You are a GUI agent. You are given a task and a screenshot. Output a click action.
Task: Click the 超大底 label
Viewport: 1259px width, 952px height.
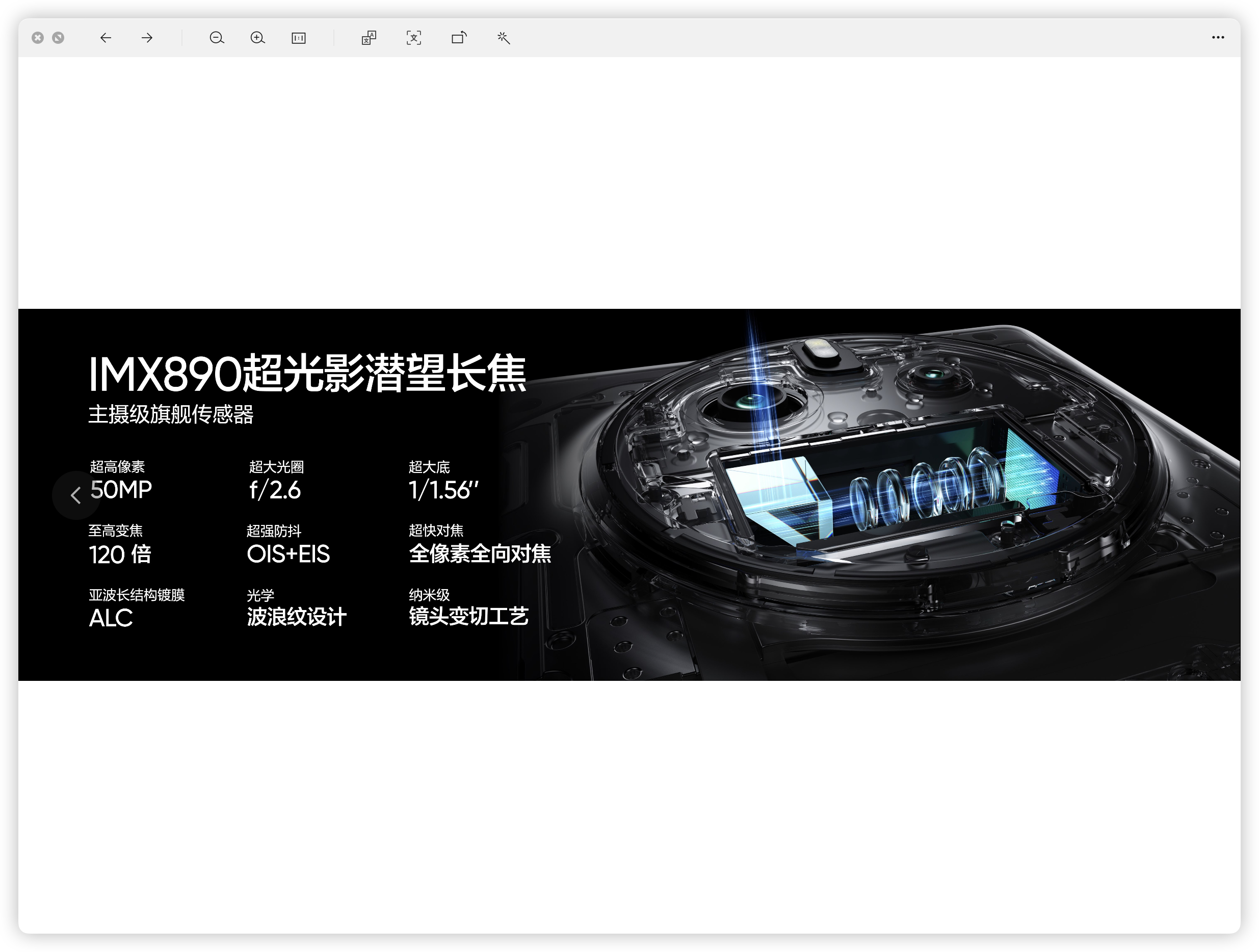(429, 467)
